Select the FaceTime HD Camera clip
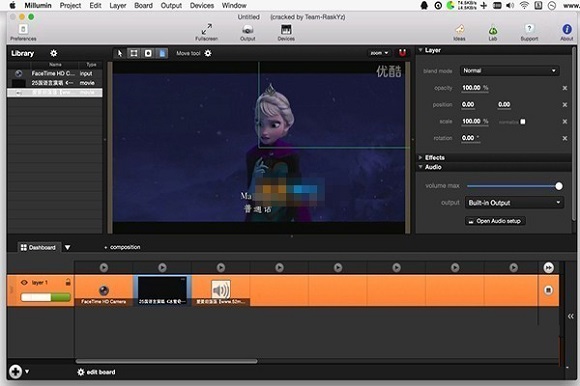Screen dimensions: 580x386 tap(104, 291)
